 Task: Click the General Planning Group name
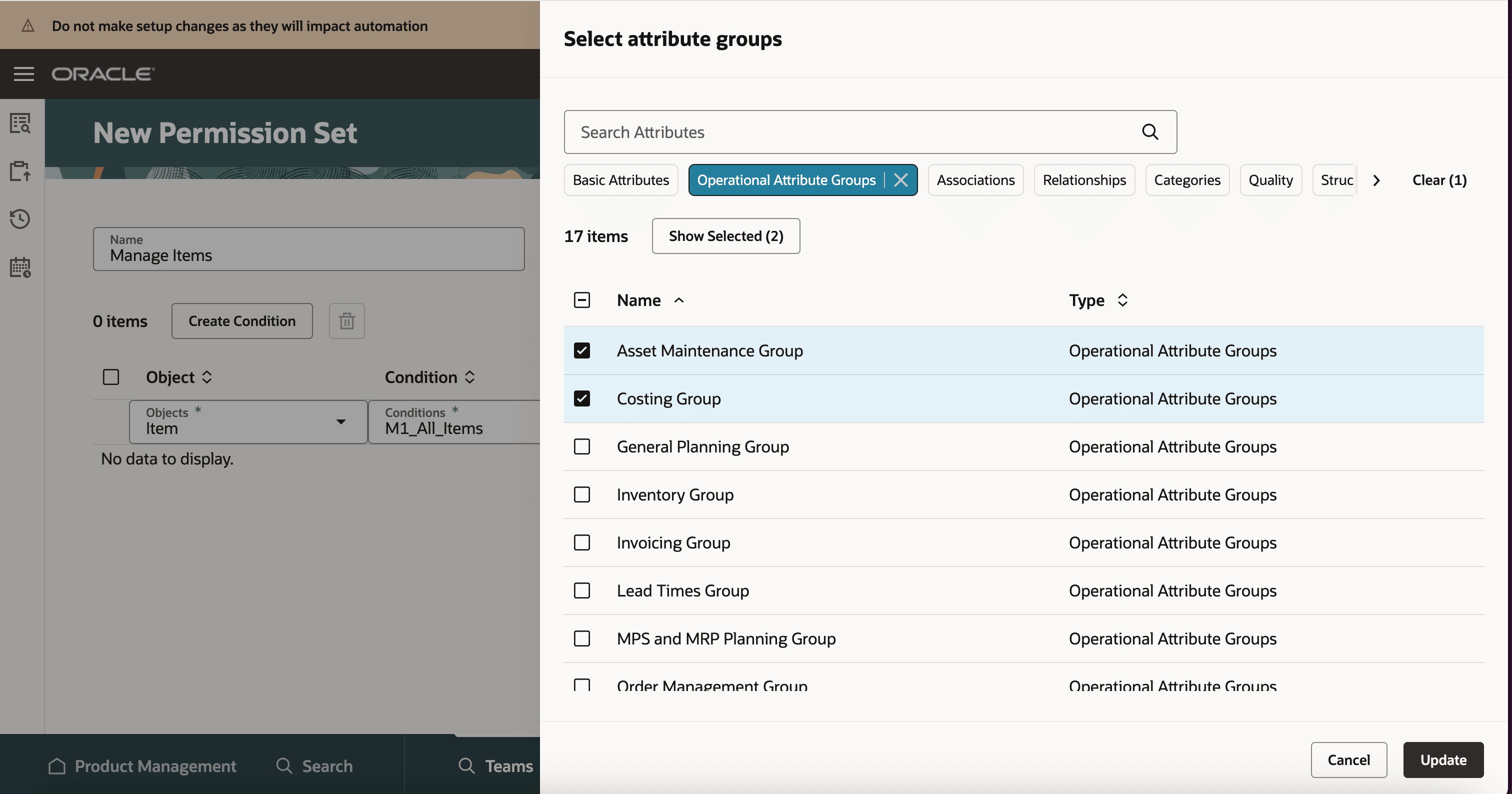tap(702, 447)
